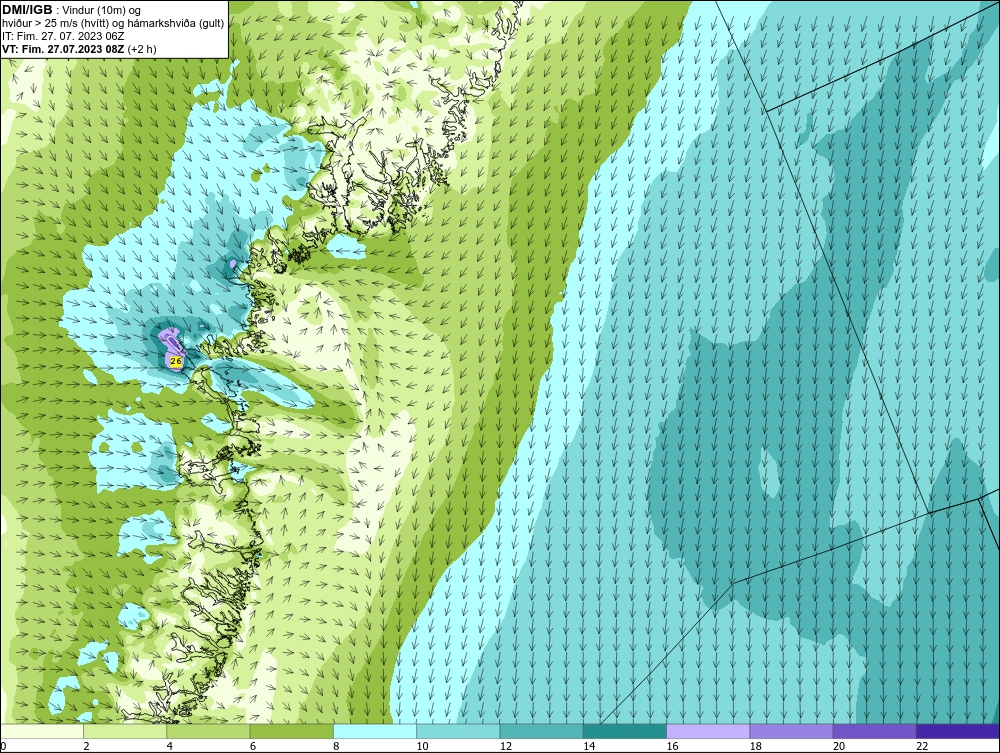Click the DMI/IGB title text
1000x753 pixels.
pyautogui.click(x=27, y=10)
